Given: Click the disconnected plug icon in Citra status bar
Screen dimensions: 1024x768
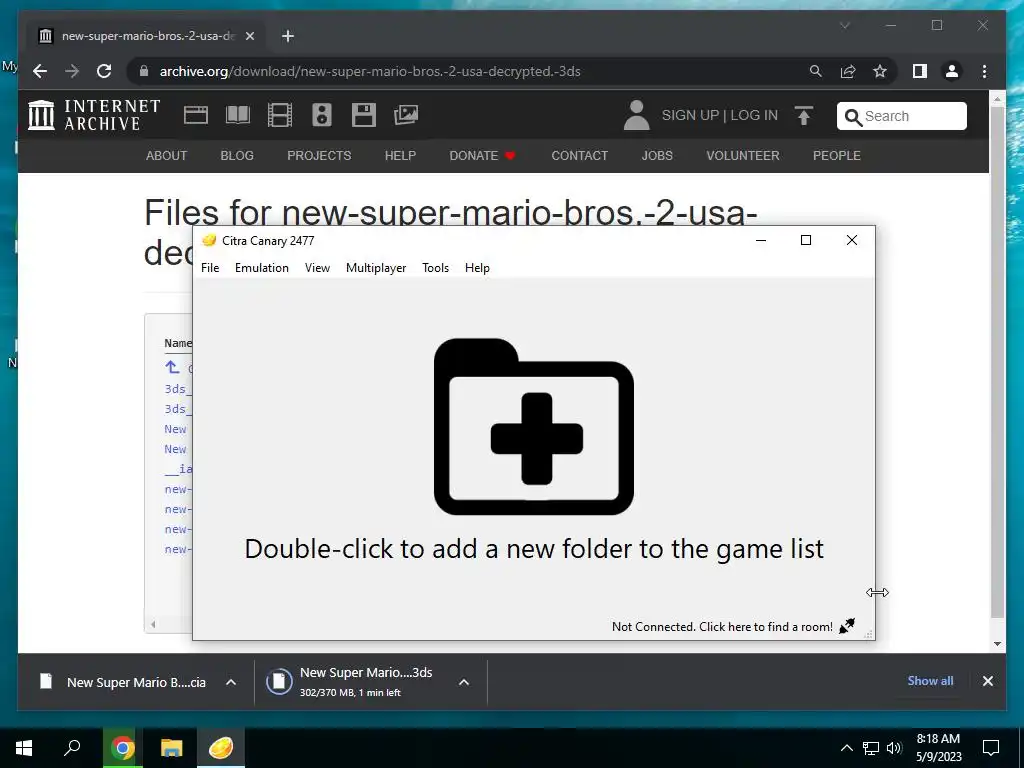Looking at the screenshot, I should [x=847, y=626].
